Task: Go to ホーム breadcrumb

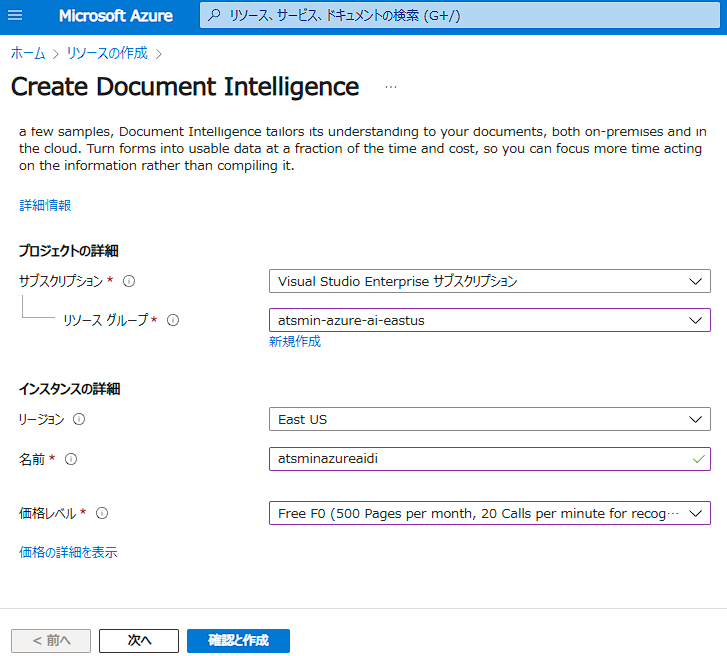Action: point(28,53)
